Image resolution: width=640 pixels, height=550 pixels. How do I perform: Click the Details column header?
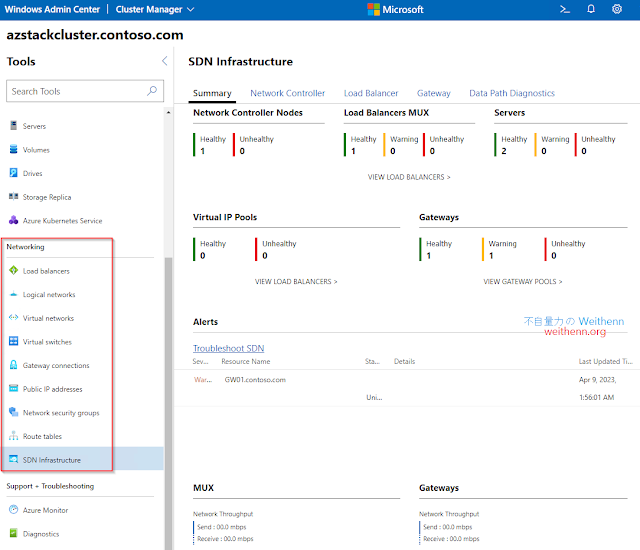point(404,361)
